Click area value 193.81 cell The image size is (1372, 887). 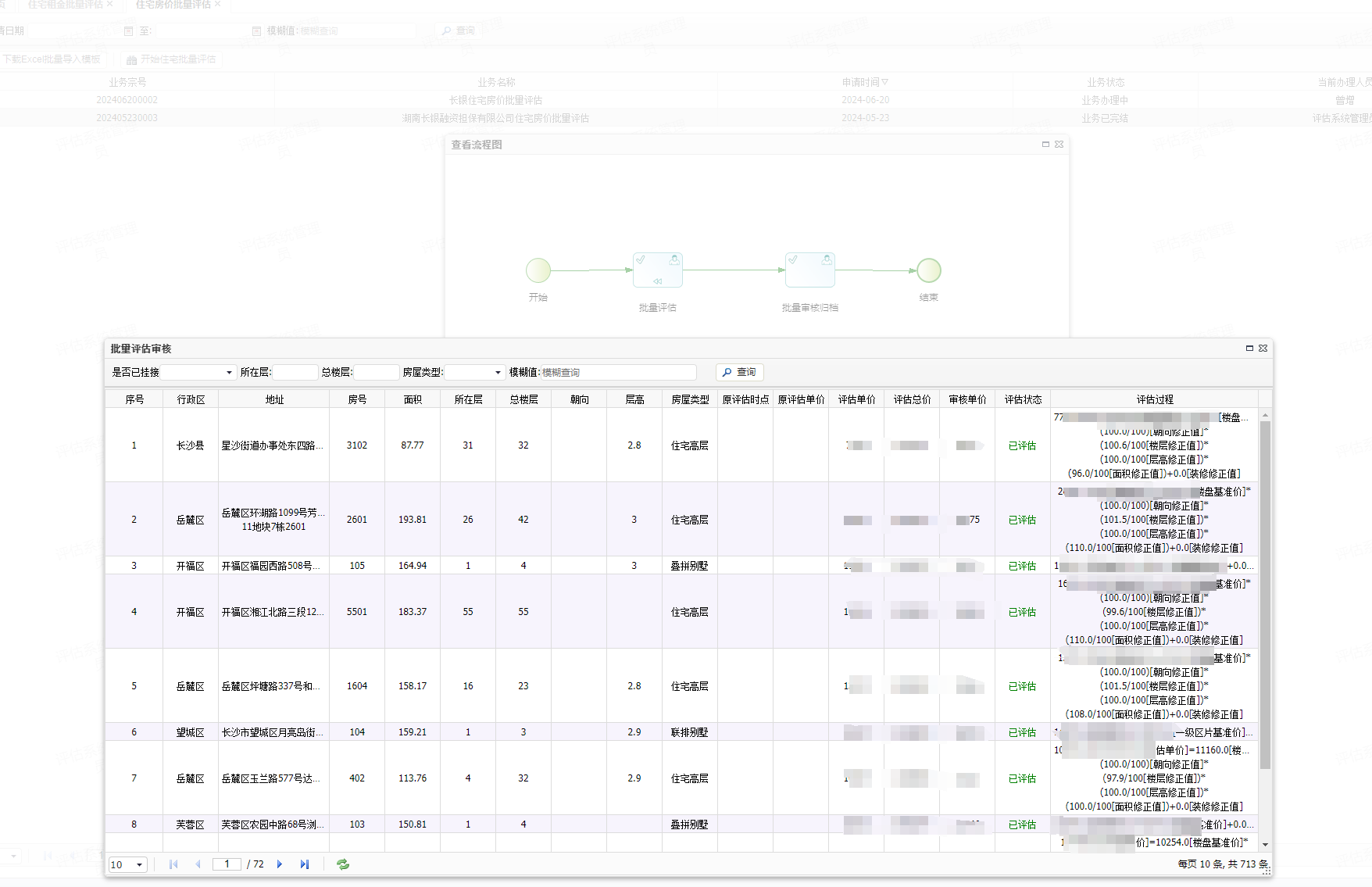(x=413, y=520)
